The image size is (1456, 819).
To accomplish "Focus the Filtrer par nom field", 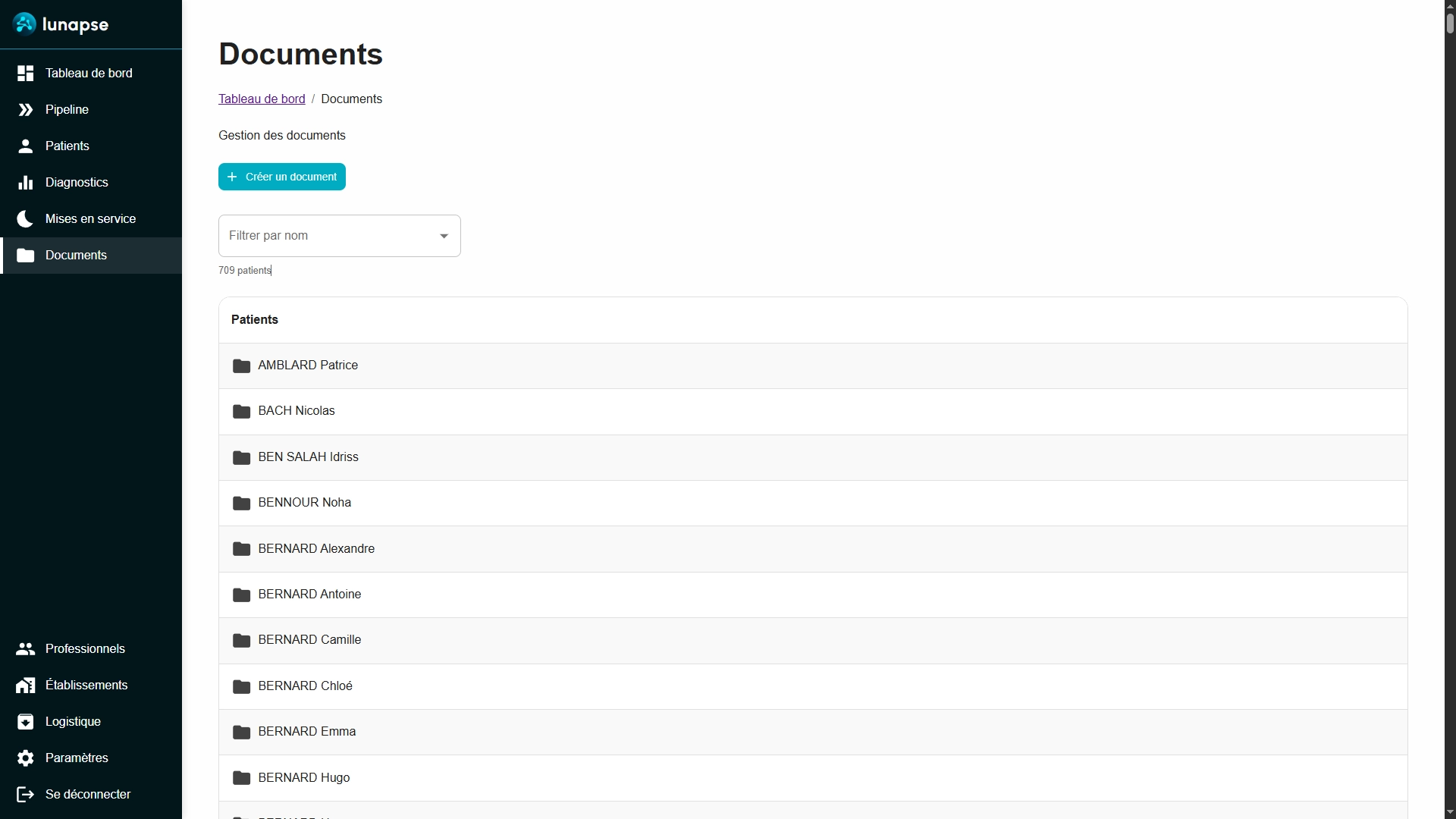I will pyautogui.click(x=326, y=236).
